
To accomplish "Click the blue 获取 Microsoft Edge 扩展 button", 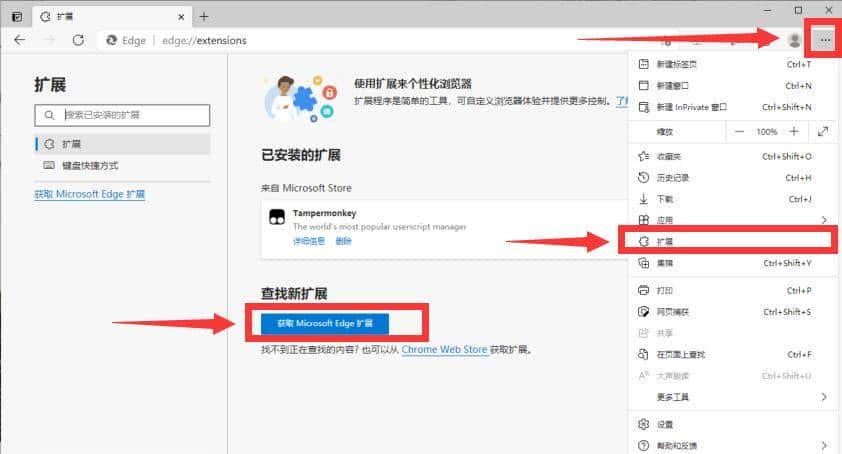I will 325,323.
